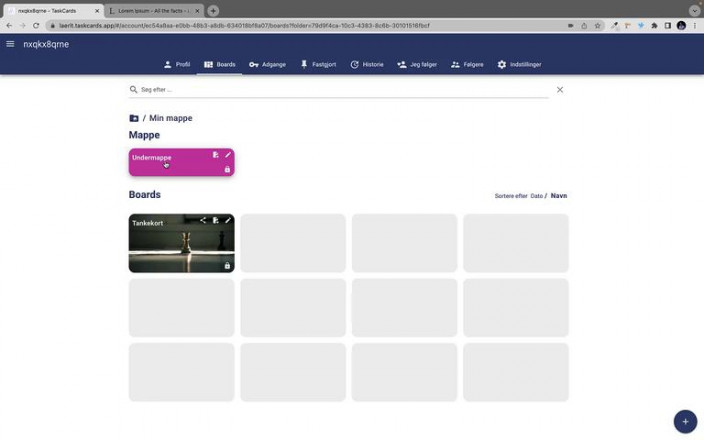Click the move icon on Undermappe folder
This screenshot has height=440, width=704.
(x=216, y=155)
